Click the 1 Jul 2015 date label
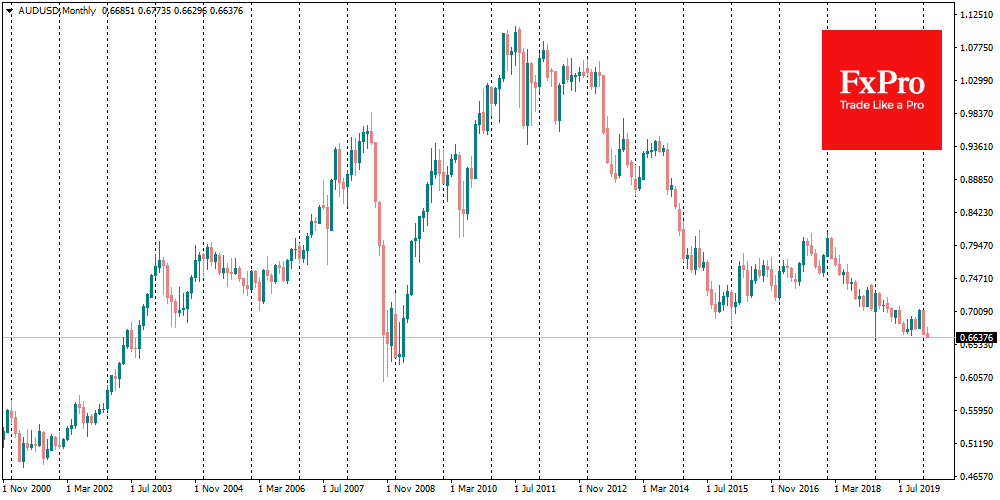The image size is (1000, 500). point(726,489)
